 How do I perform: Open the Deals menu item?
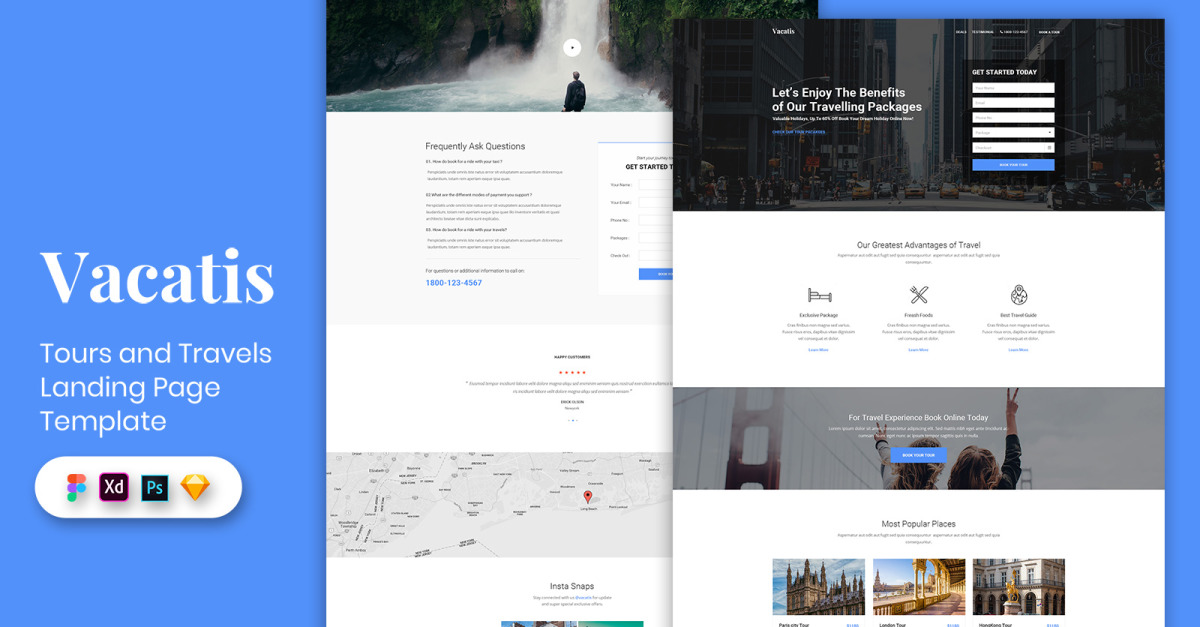(961, 32)
